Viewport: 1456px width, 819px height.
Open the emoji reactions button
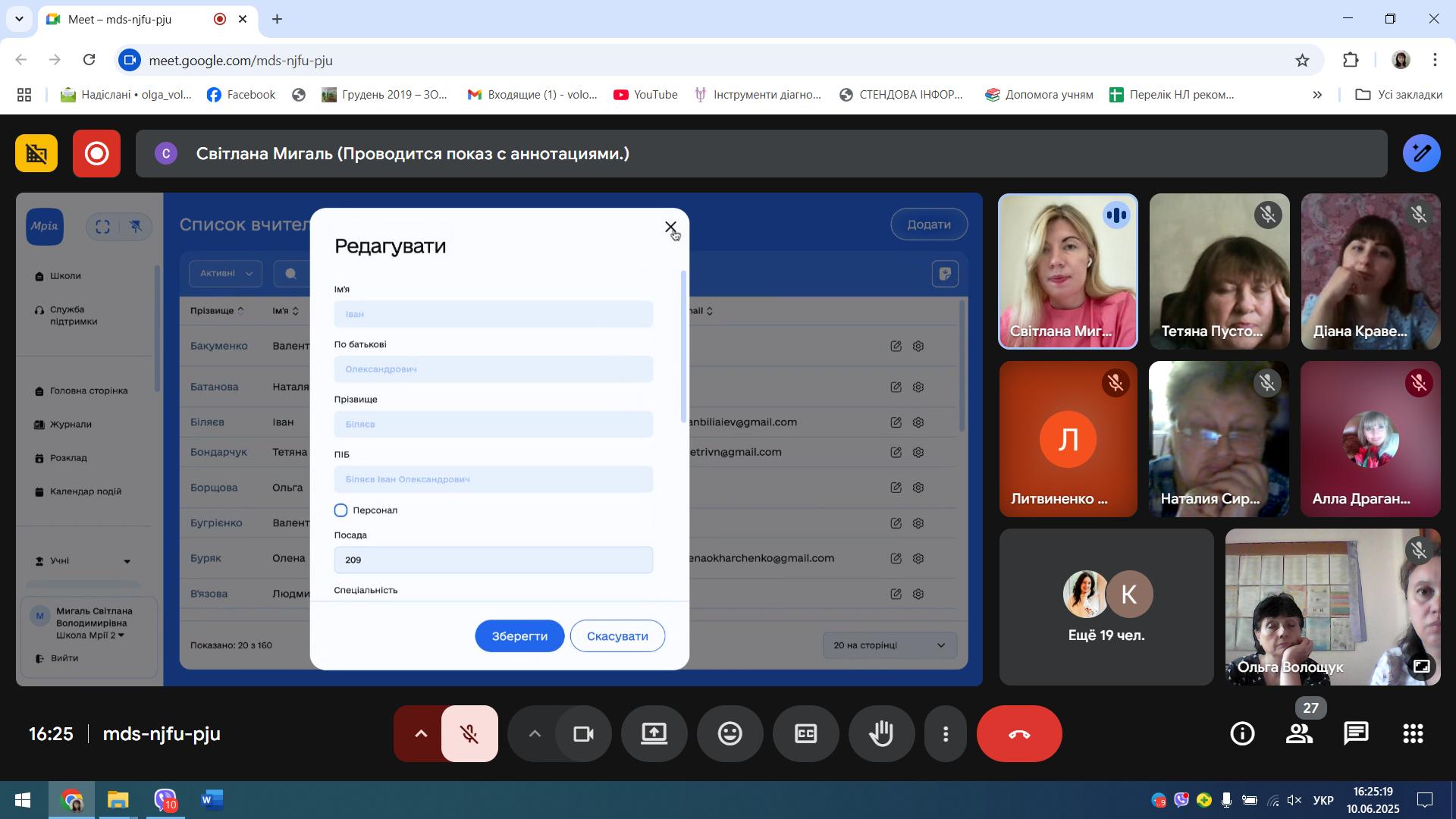[730, 734]
